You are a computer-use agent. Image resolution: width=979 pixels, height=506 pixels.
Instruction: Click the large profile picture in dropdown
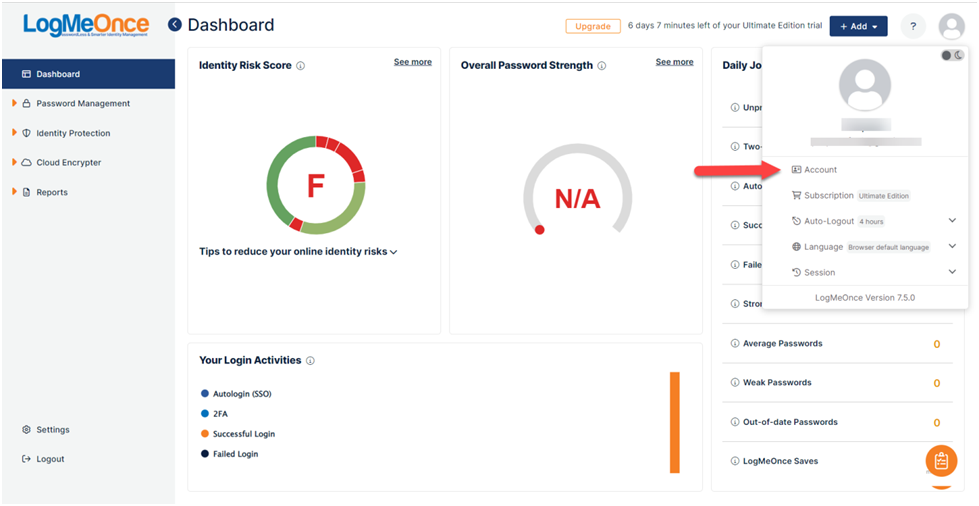tap(865, 85)
